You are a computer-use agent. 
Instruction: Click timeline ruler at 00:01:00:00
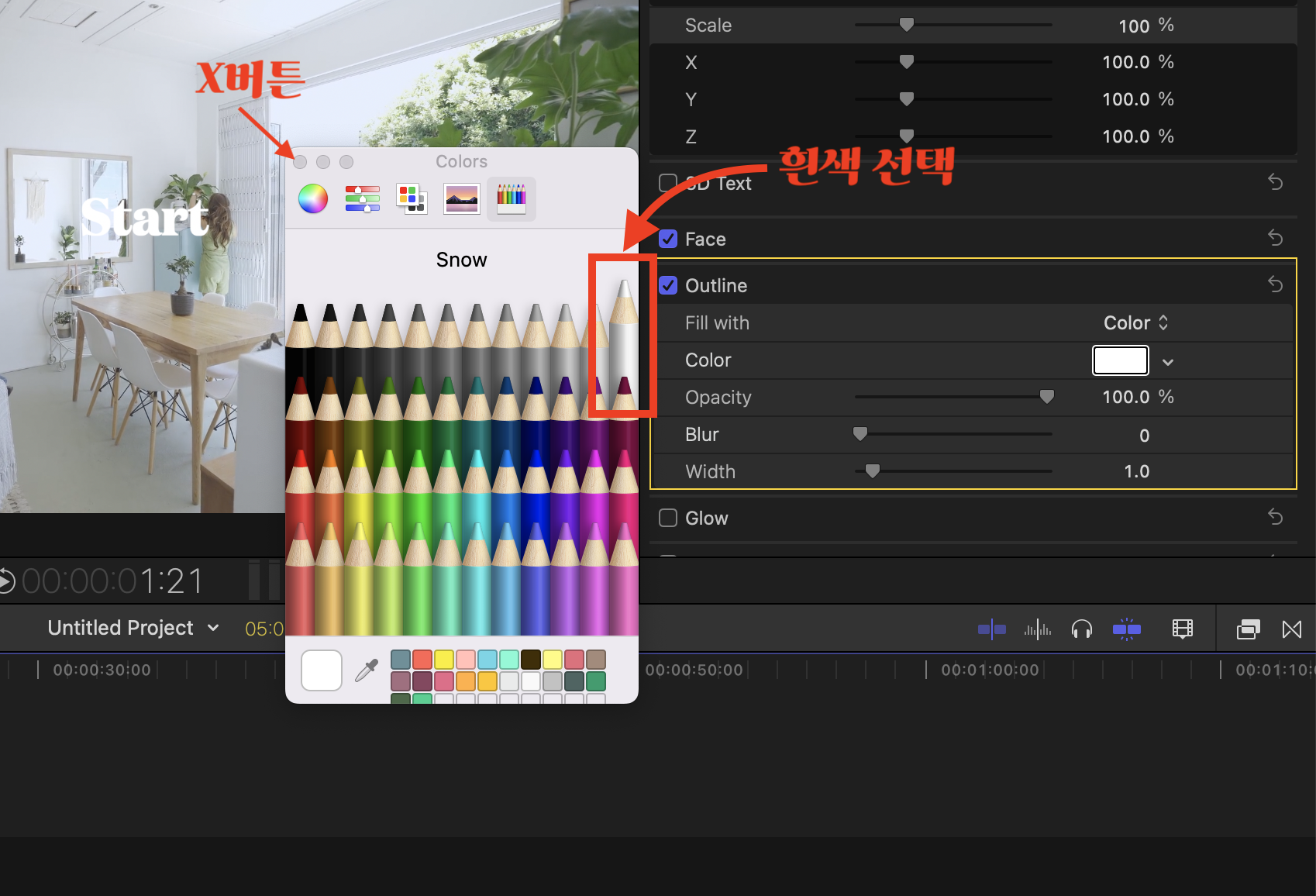click(x=990, y=670)
